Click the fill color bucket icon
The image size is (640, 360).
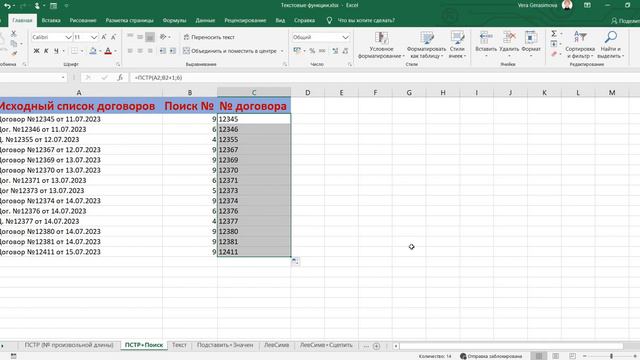[x=93, y=51]
